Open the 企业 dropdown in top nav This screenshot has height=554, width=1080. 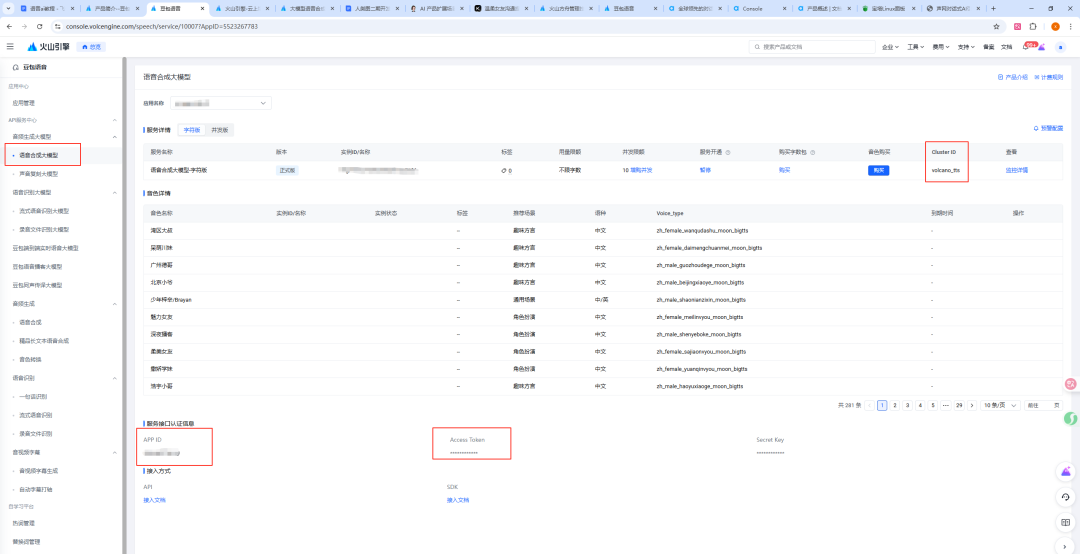coord(890,47)
